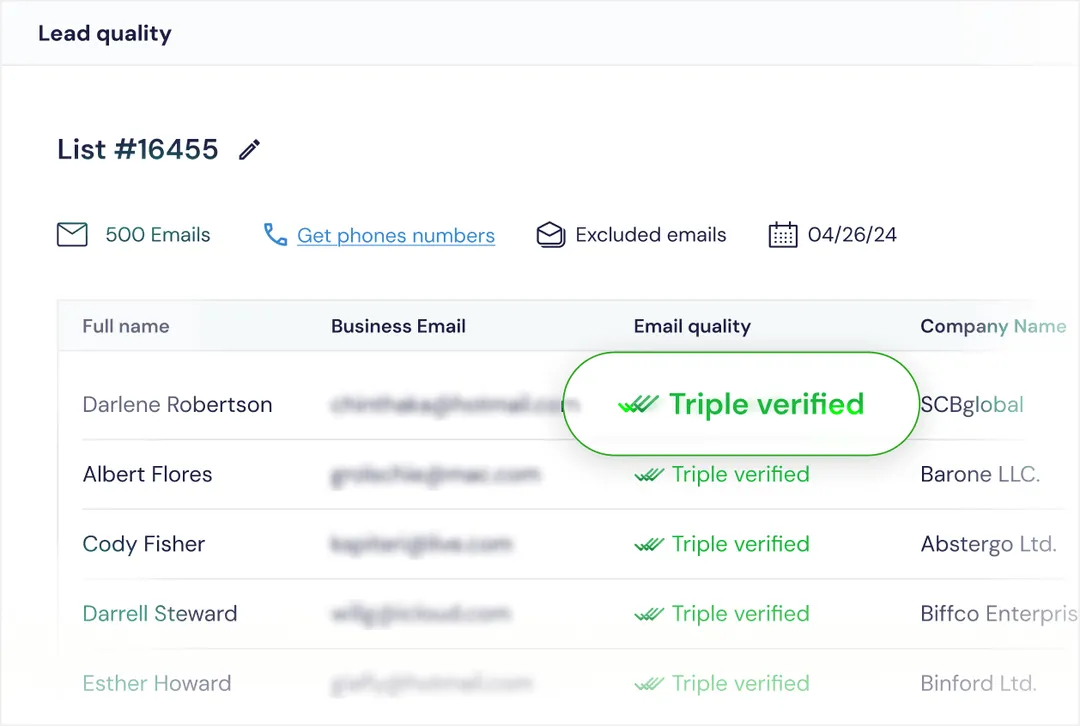
Task: Click the highlighted Triple verified badge
Action: 742,404
